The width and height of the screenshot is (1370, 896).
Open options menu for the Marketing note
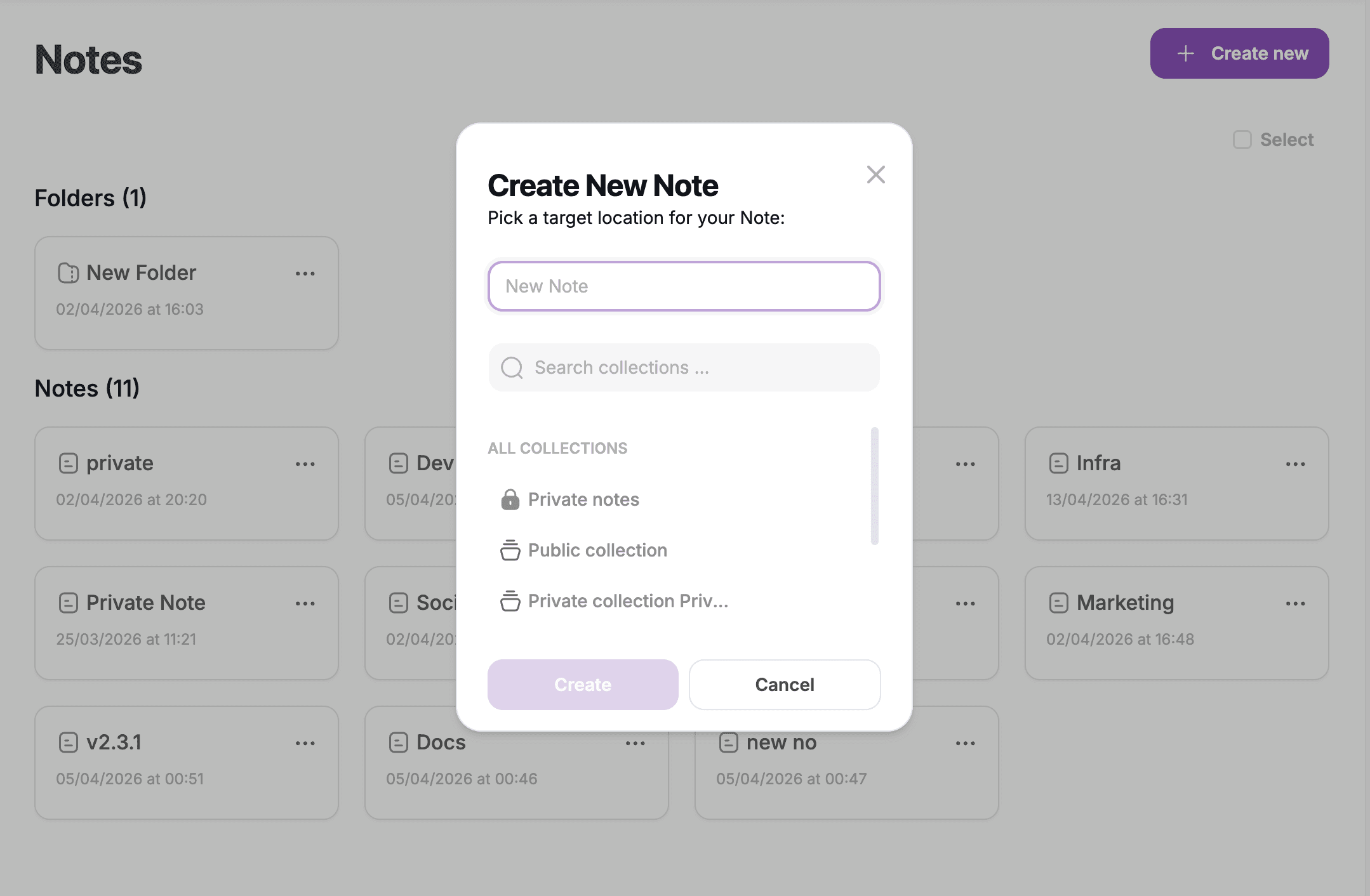click(1295, 603)
